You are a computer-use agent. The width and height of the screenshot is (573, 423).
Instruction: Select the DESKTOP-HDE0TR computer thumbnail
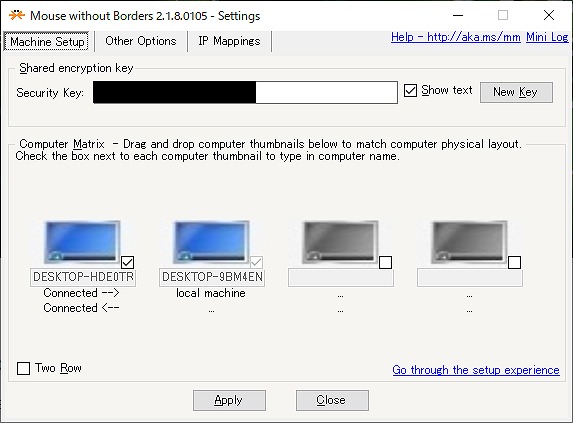[82, 242]
